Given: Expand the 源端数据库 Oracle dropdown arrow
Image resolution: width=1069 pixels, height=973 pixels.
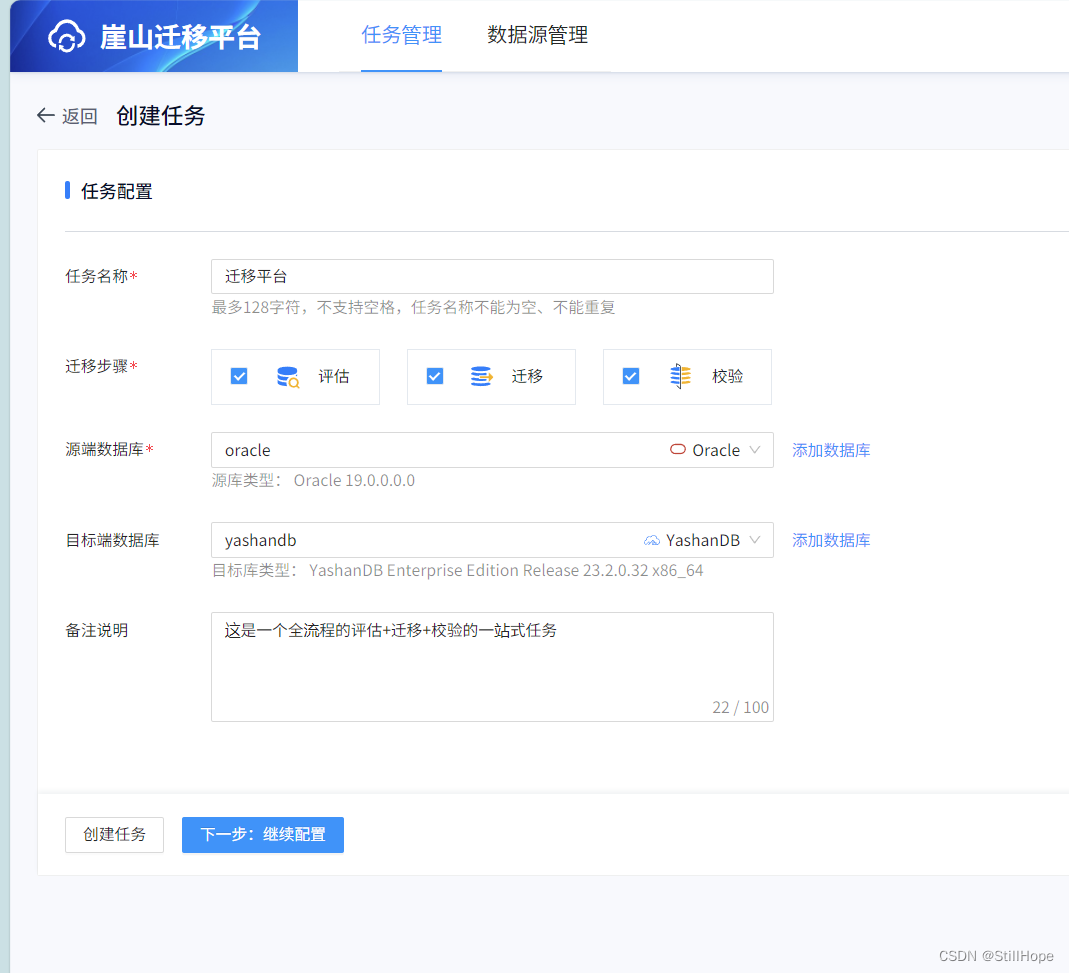Looking at the screenshot, I should 755,449.
